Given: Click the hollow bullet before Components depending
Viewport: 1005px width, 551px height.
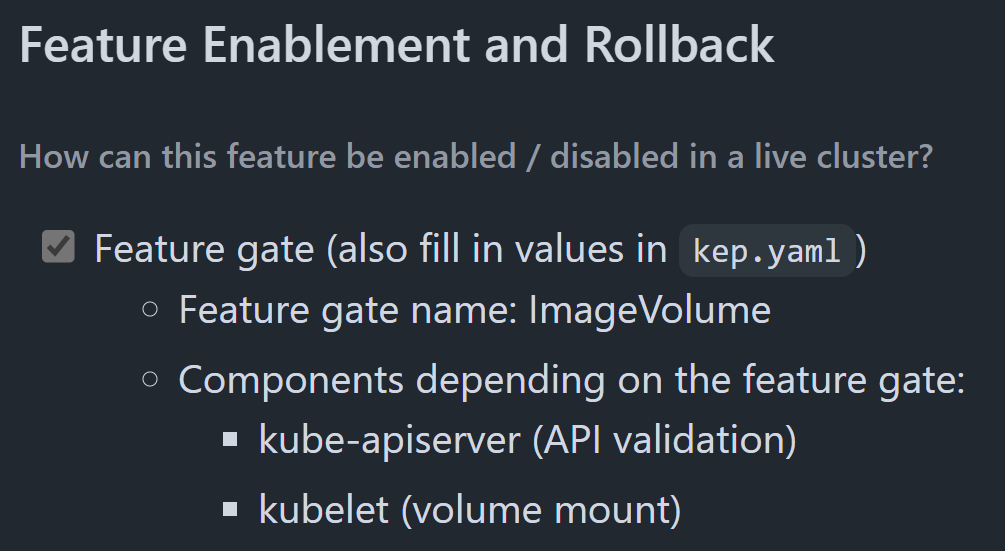Looking at the screenshot, I should click(150, 379).
